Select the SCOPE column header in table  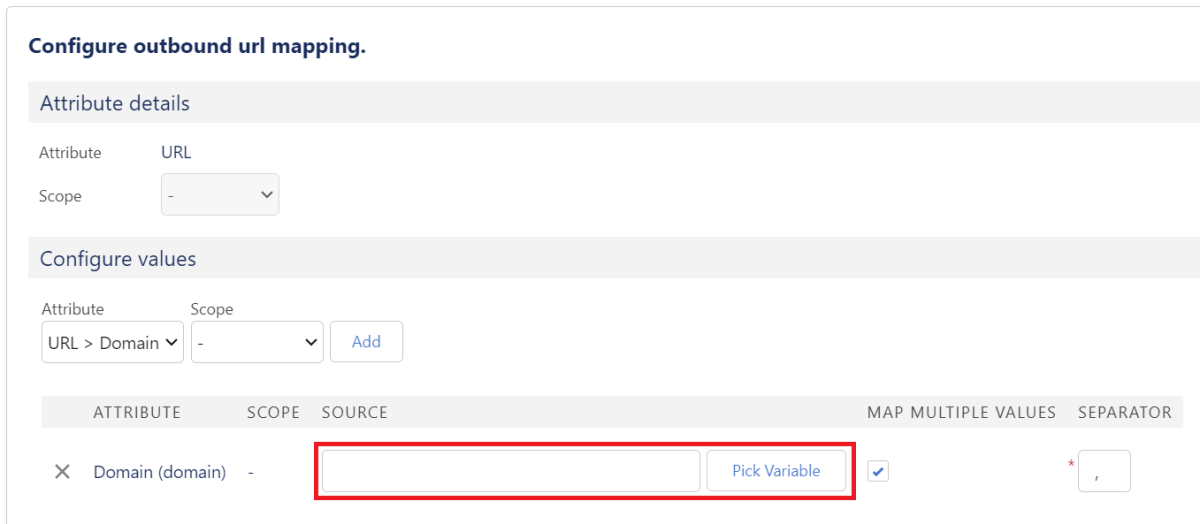point(275,412)
